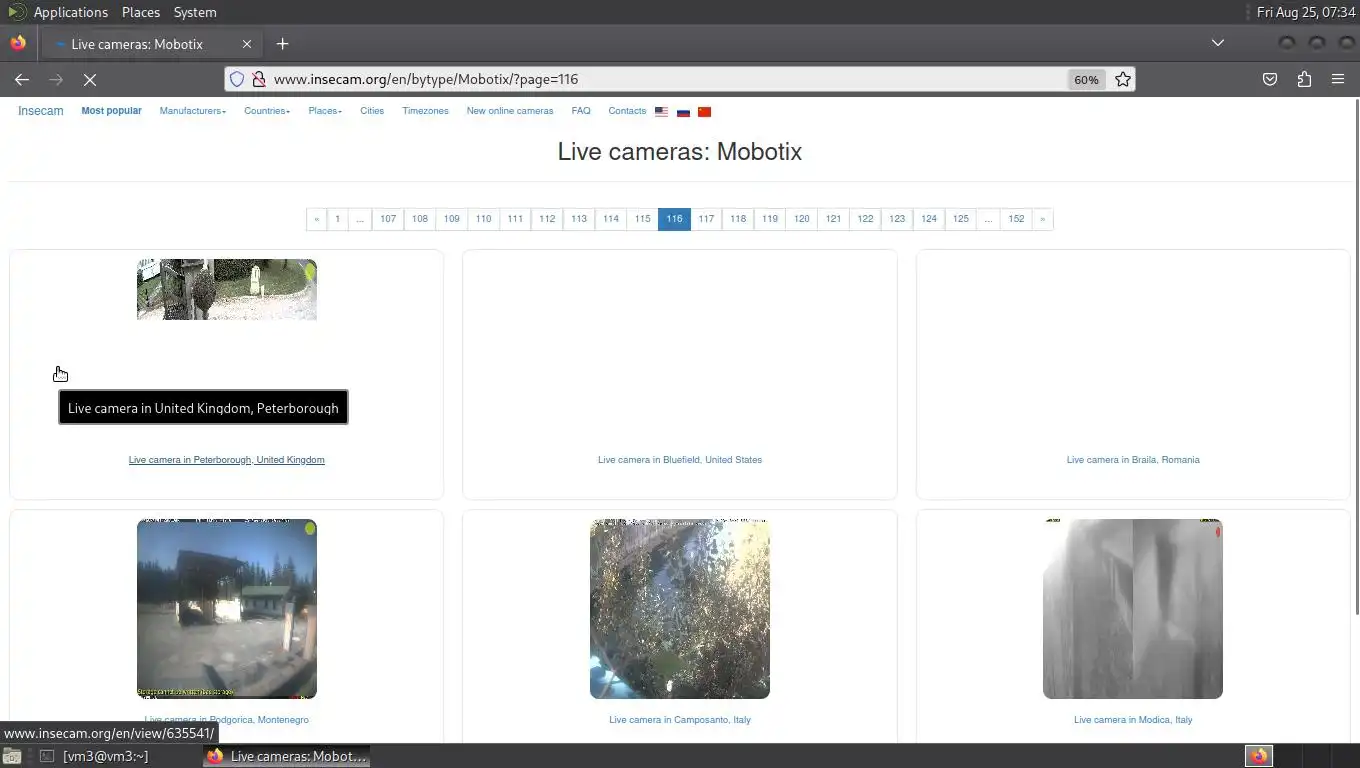Click Firefox icon in bottom-right tray
1360x768 pixels.
click(1258, 756)
